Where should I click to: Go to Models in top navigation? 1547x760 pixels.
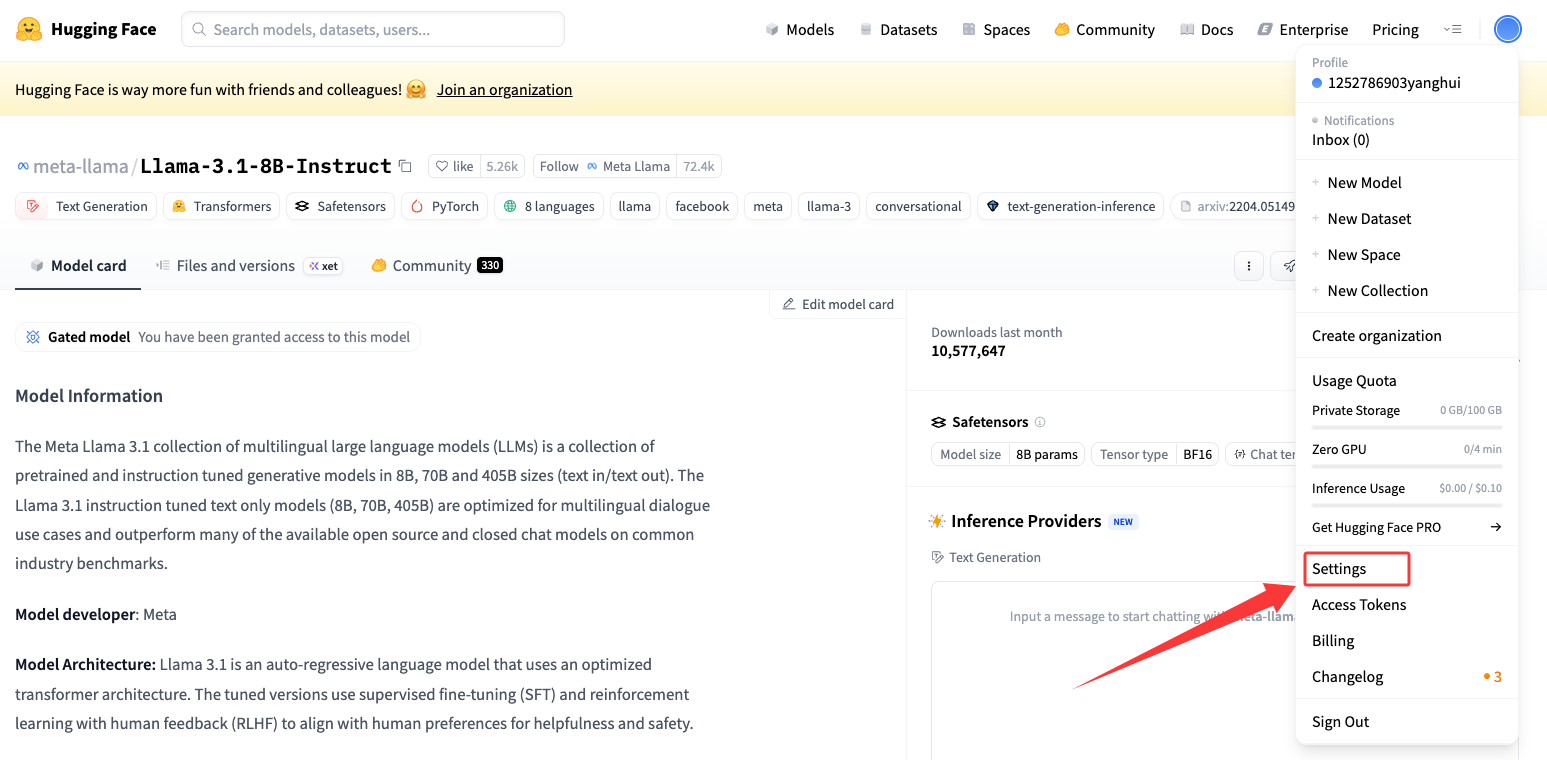[799, 30]
